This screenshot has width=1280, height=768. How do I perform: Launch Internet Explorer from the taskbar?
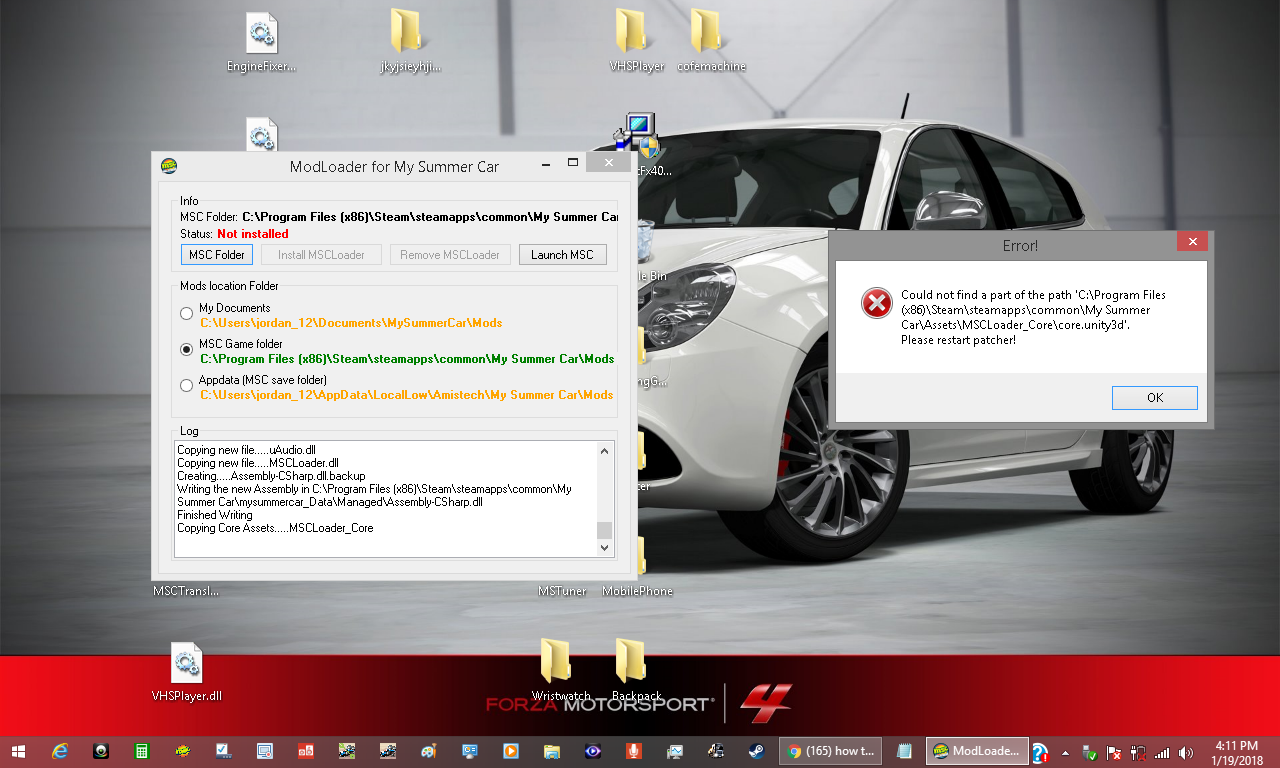click(60, 752)
